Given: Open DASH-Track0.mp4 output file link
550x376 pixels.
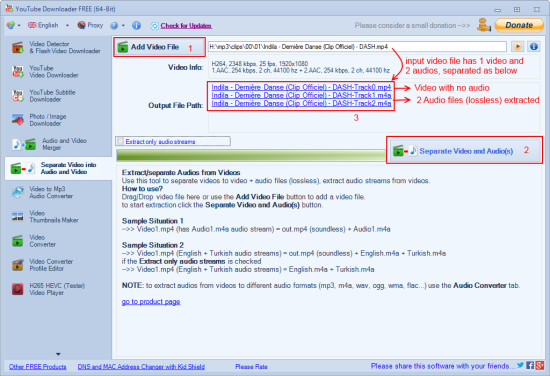Looking at the screenshot, I should (301, 87).
